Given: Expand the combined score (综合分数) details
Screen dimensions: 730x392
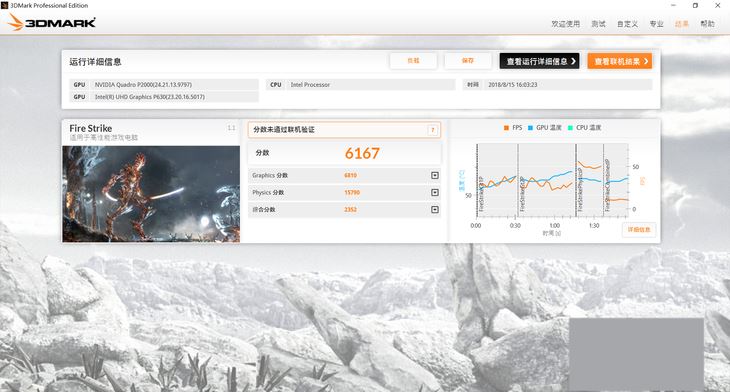Looking at the screenshot, I should 435,210.
